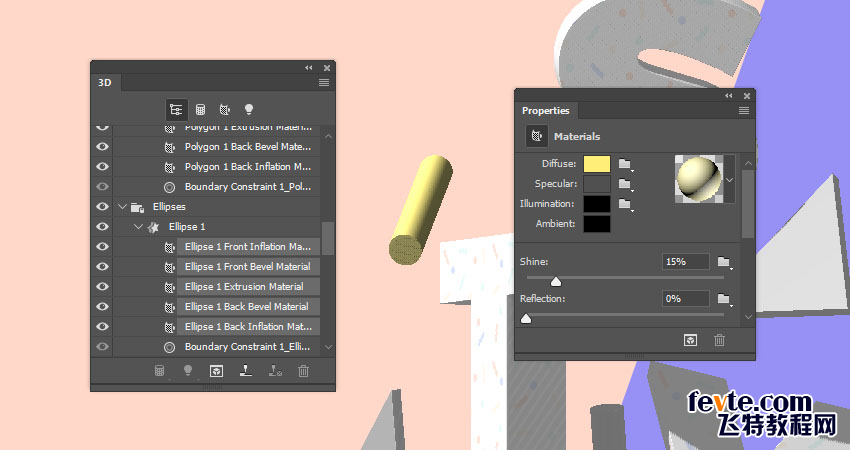850x450 pixels.
Task: Open the Illumination texture folder menu
Action: [626, 204]
